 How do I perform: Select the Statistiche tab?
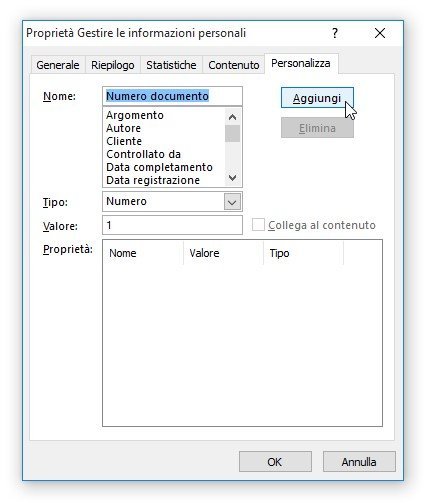pyautogui.click(x=171, y=65)
